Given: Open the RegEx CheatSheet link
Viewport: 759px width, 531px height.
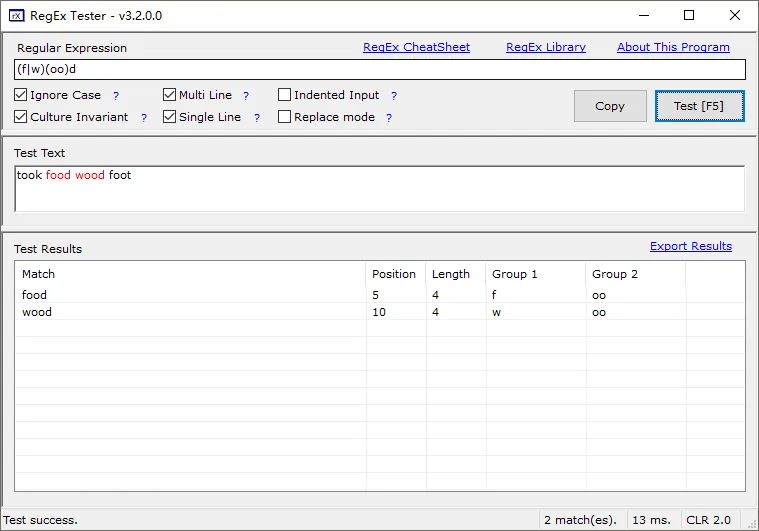Looking at the screenshot, I should click(416, 47).
